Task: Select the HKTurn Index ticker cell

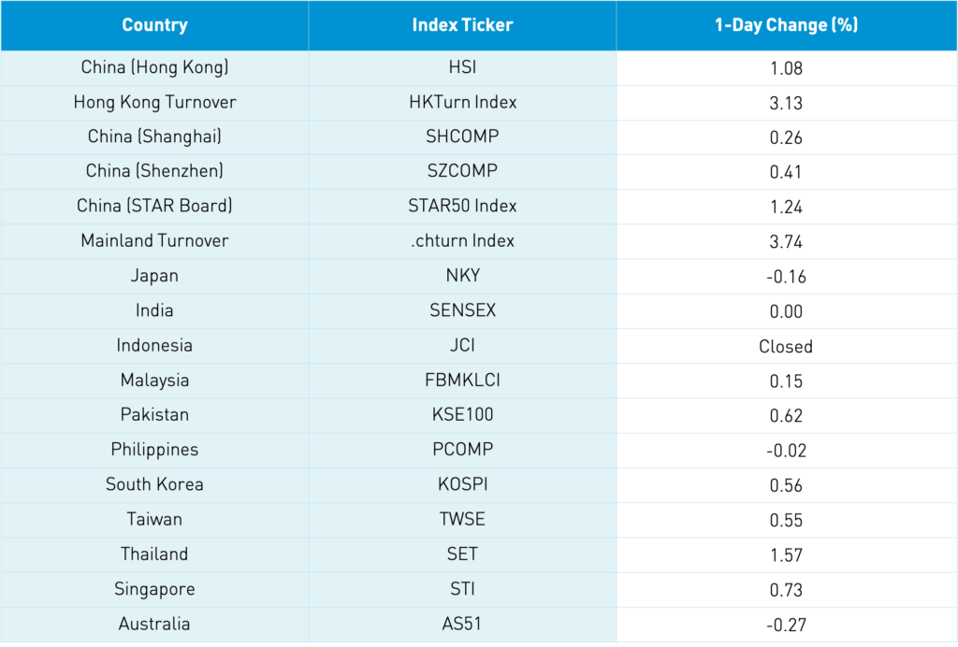Action: [462, 103]
